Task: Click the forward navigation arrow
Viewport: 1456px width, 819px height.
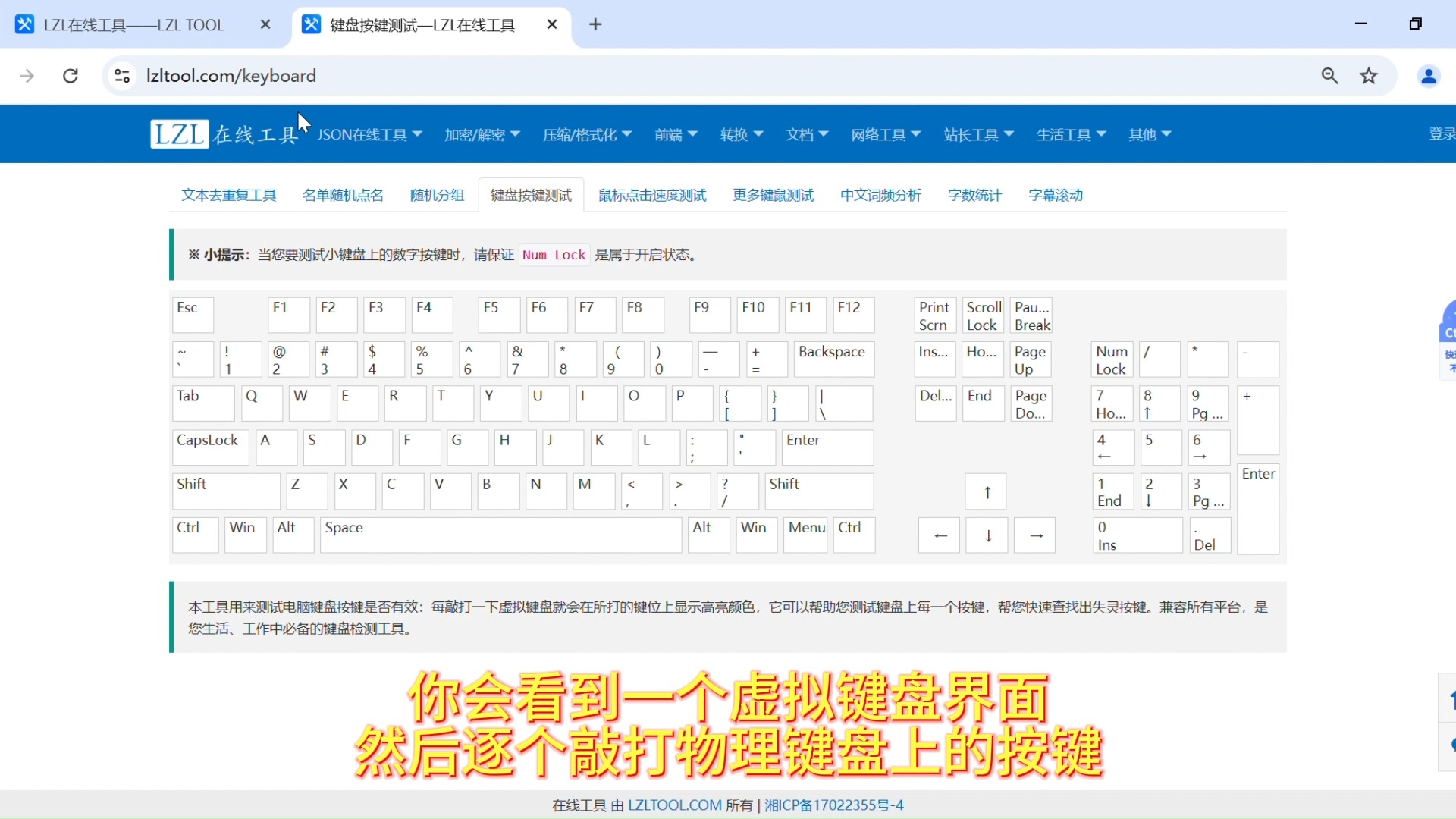Action: point(27,76)
